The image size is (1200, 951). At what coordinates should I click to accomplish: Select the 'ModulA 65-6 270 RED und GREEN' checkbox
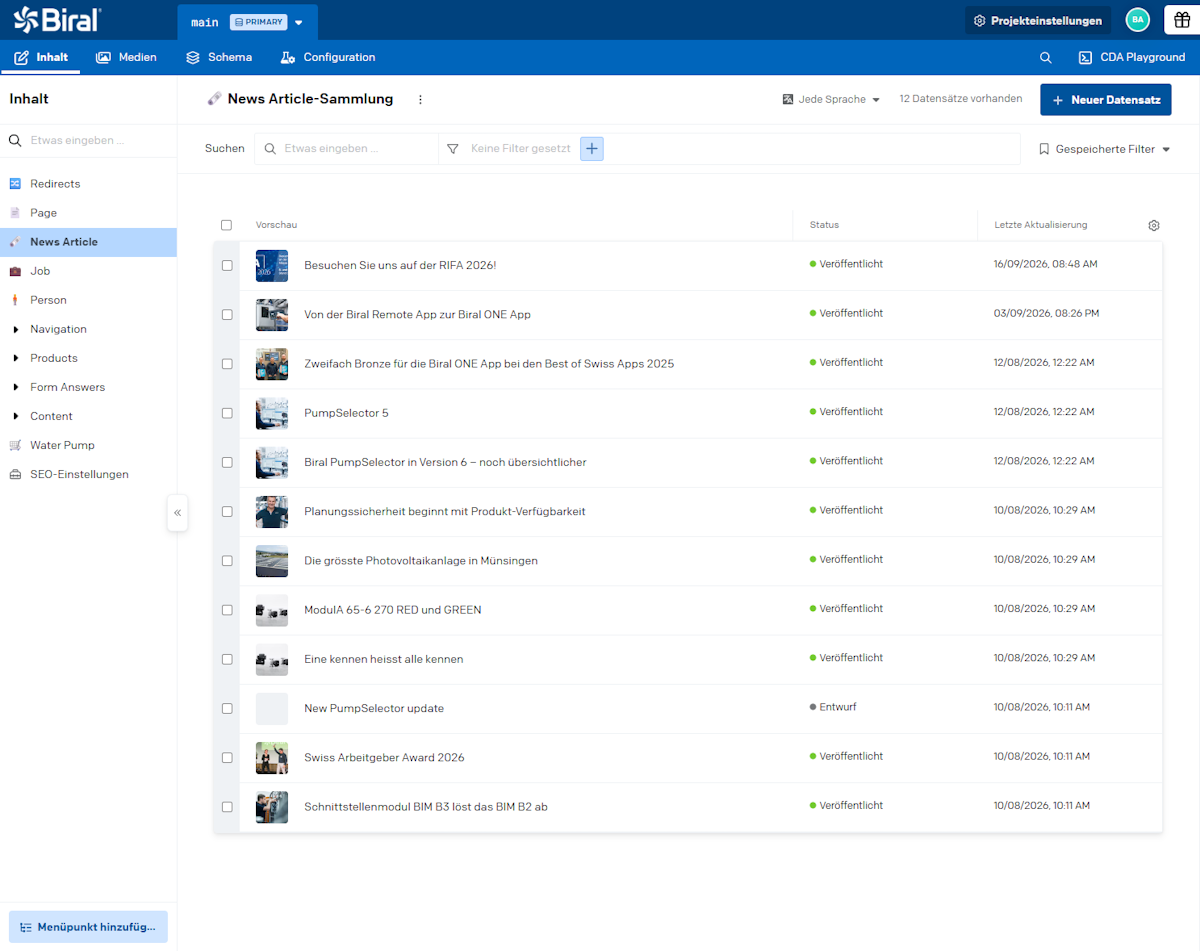tap(227, 610)
